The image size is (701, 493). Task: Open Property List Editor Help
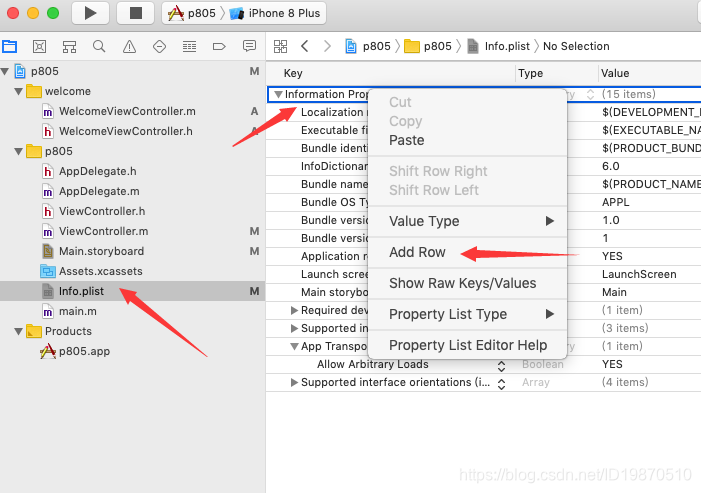467,345
